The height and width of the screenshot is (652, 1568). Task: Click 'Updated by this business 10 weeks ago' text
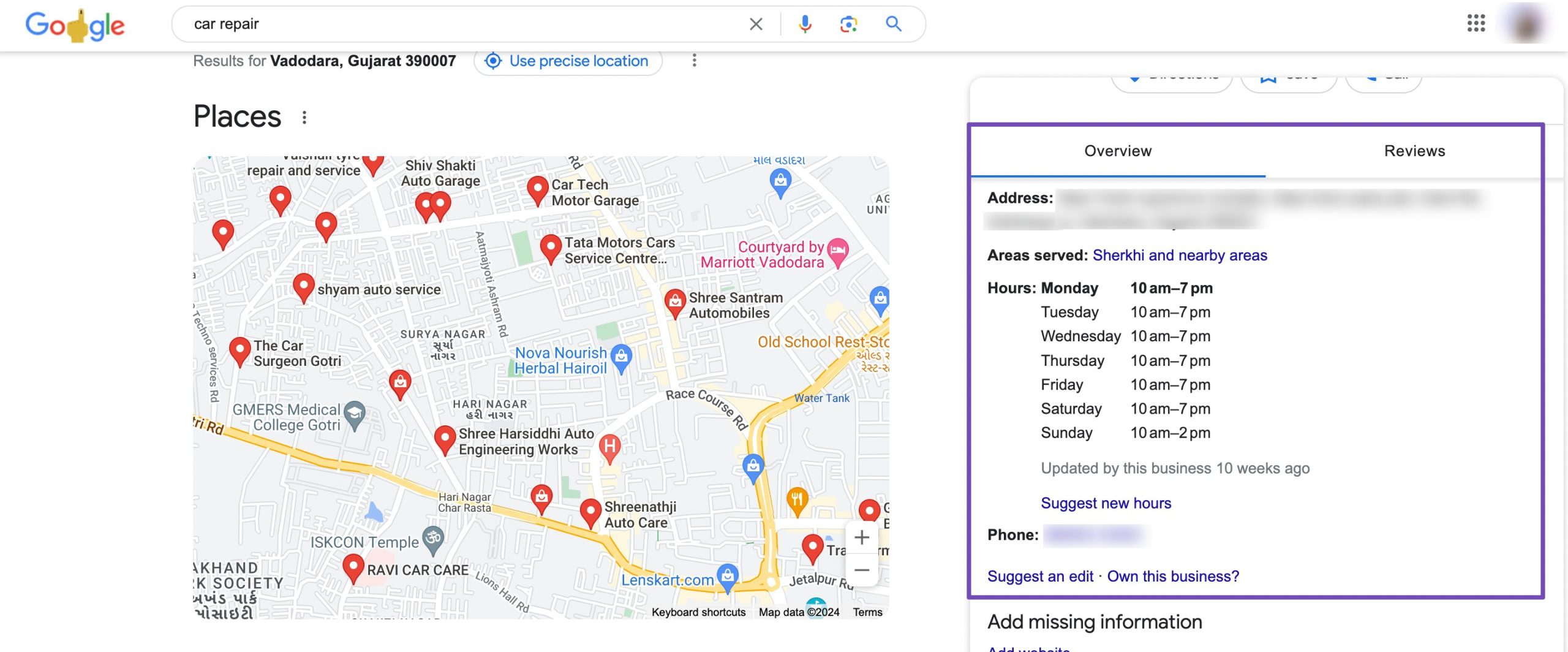1175,468
